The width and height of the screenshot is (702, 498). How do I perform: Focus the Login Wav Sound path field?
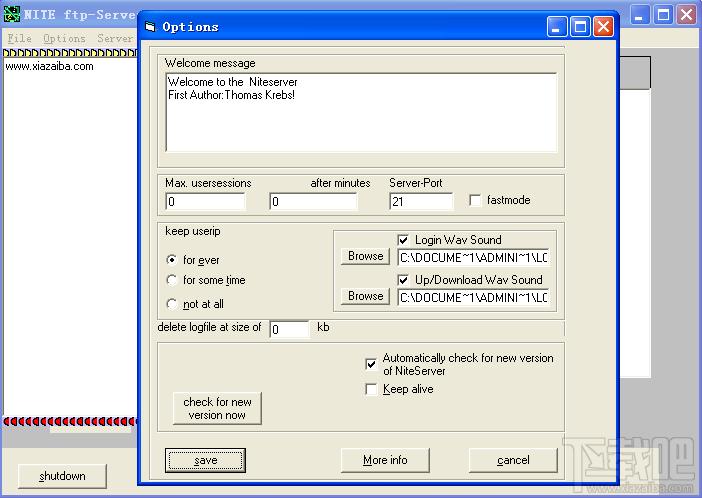click(474, 258)
